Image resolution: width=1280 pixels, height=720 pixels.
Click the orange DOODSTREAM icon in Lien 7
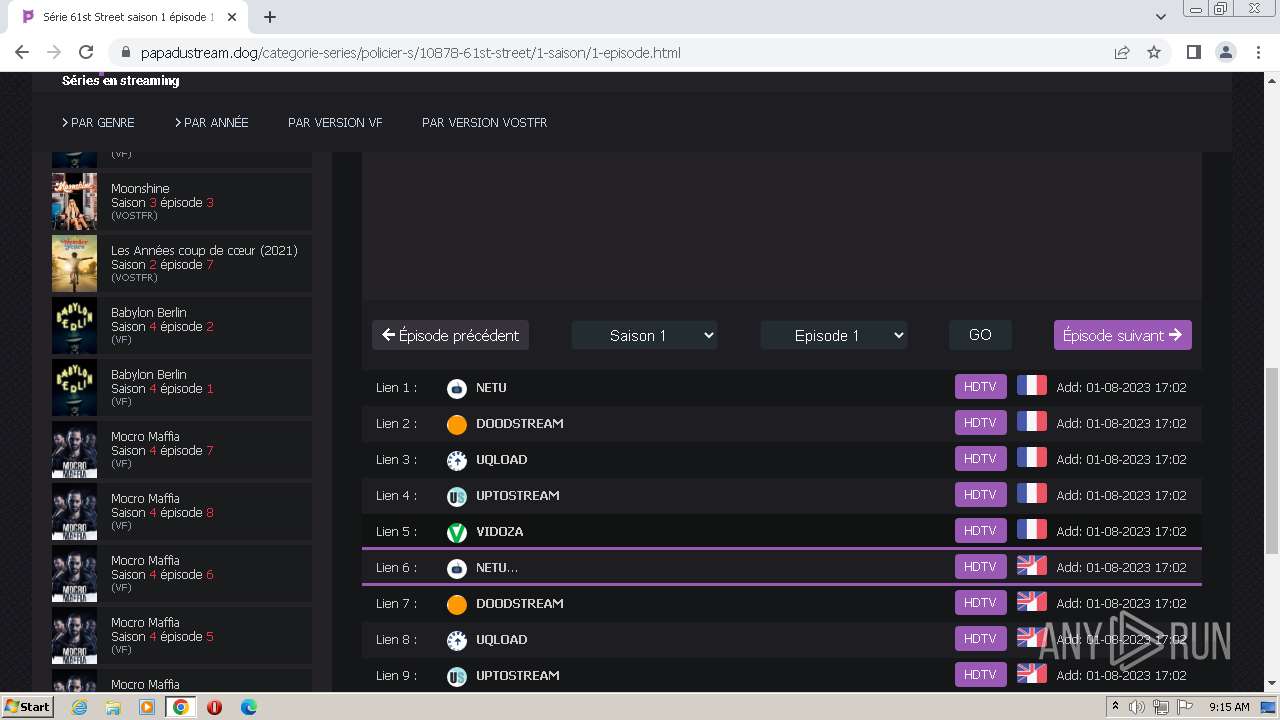tap(456, 604)
